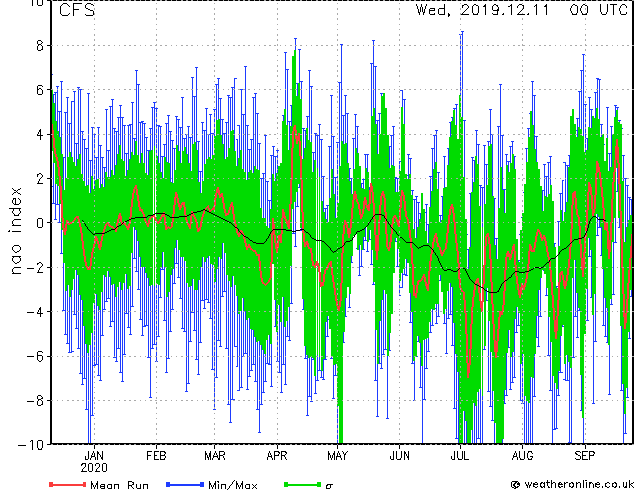
Task: Click the Mean Run legend label
Action: 119,485
